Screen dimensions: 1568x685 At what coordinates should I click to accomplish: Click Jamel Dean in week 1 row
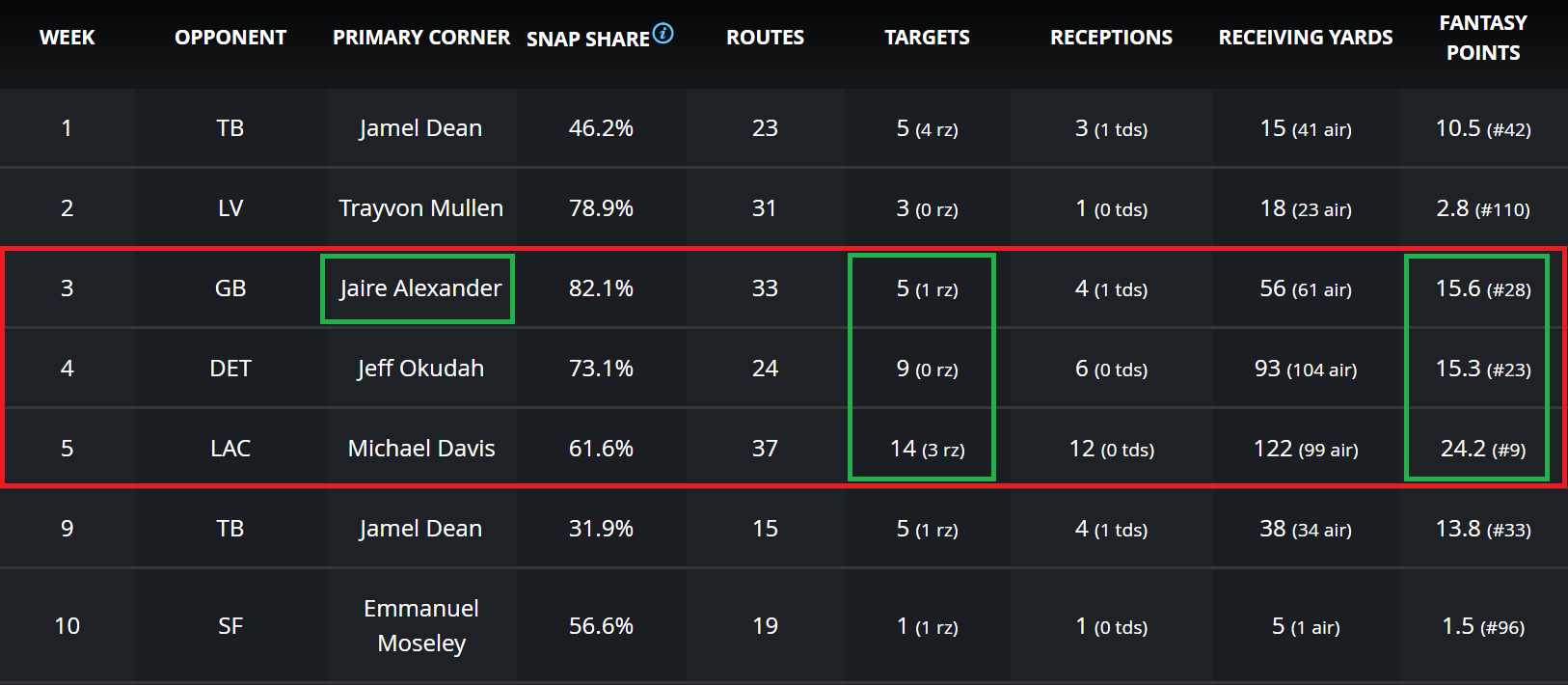(420, 128)
